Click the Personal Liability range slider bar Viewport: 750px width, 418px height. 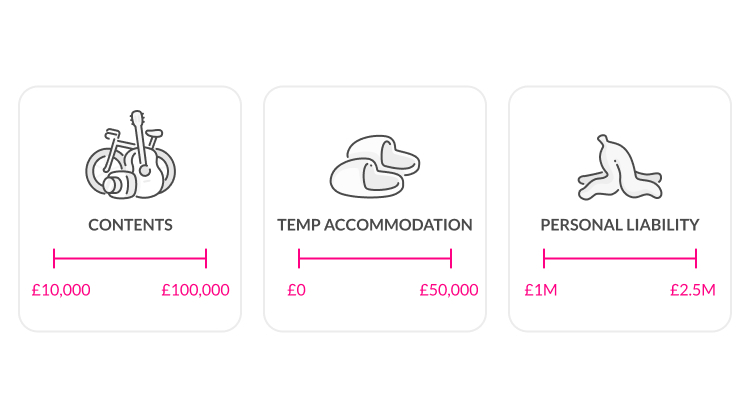620,259
